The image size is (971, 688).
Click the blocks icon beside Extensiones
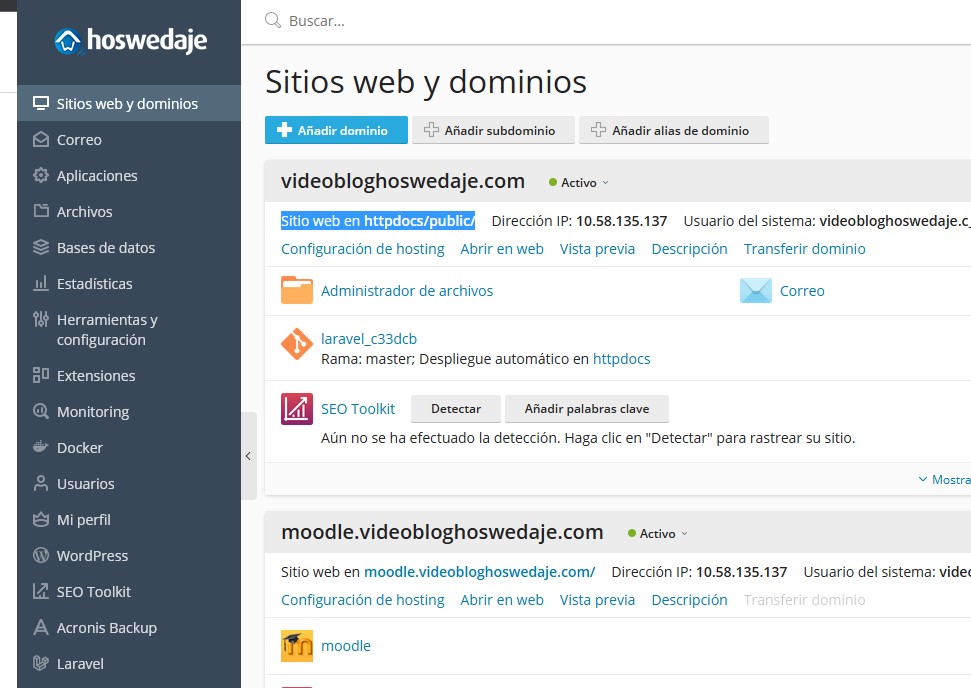click(x=41, y=375)
